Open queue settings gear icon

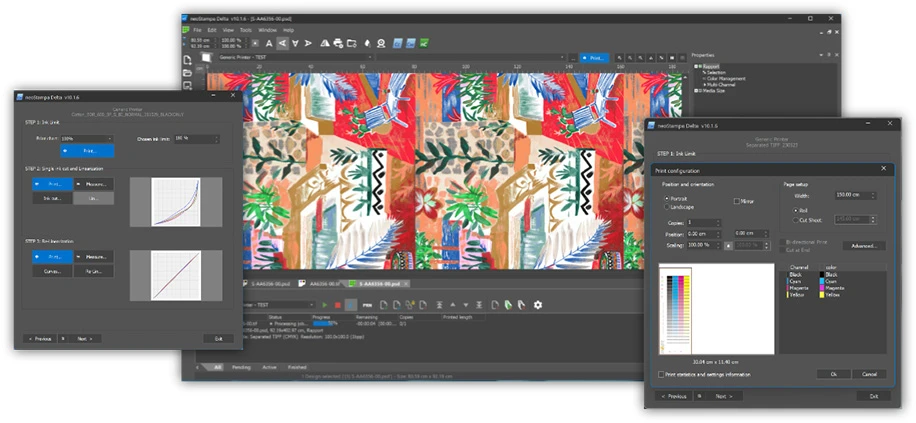(538, 305)
